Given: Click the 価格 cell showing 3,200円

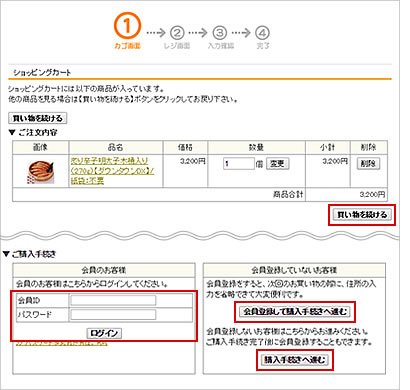Looking at the screenshot, I should 193,161.
